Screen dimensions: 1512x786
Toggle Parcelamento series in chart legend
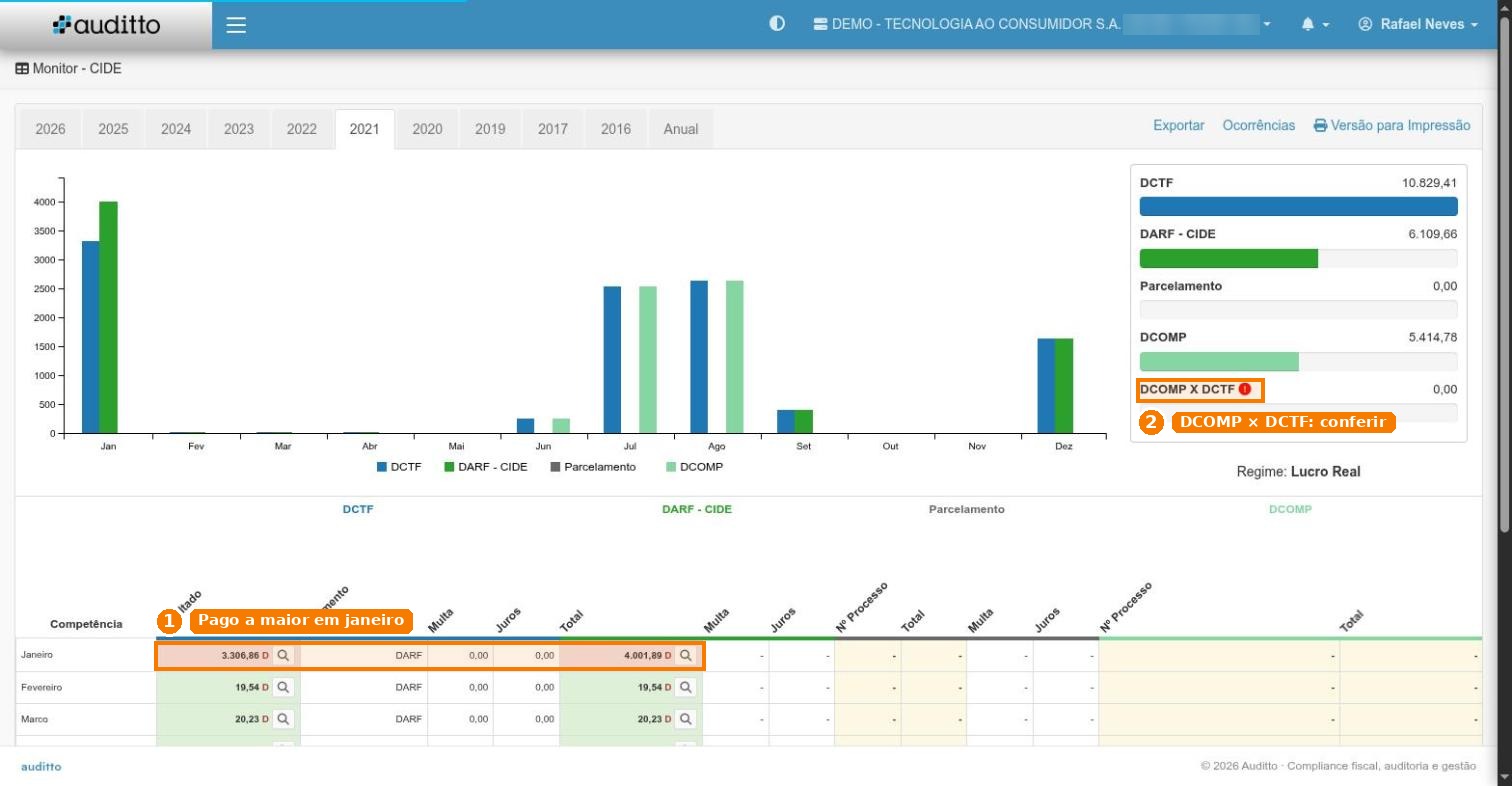click(593, 467)
